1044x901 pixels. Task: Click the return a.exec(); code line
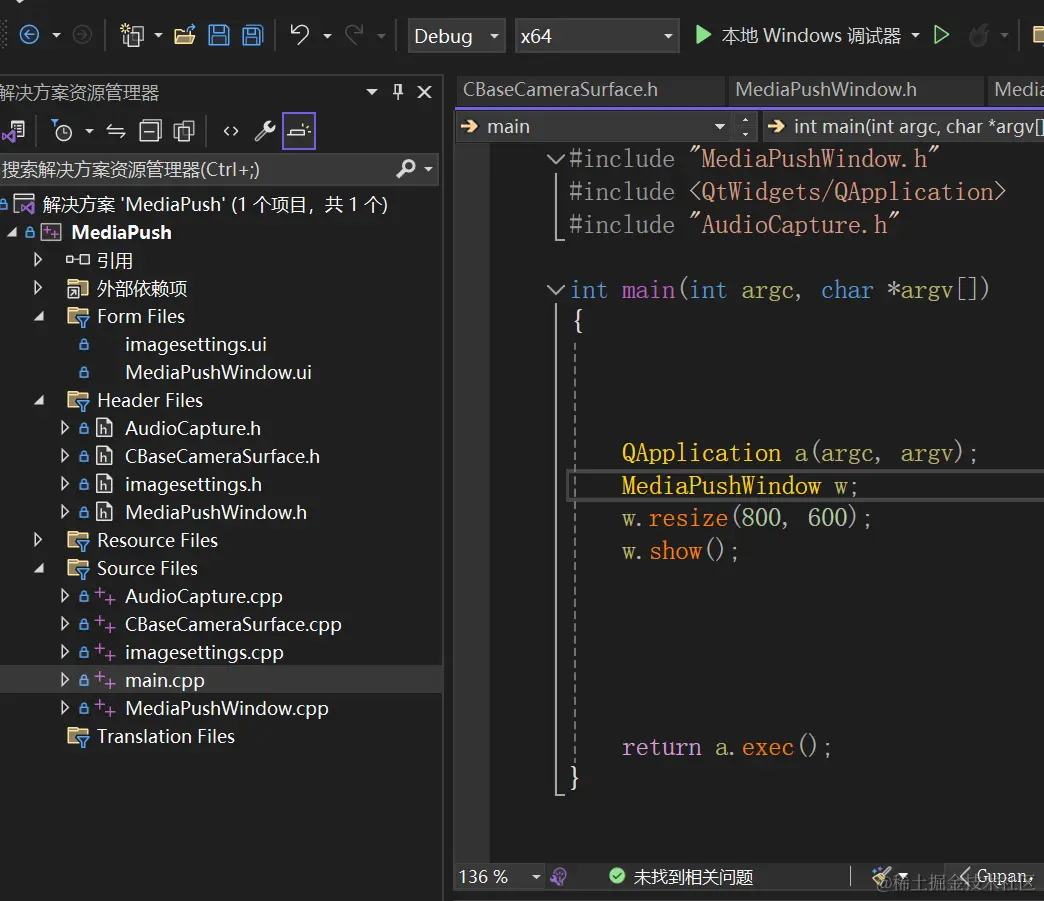click(726, 747)
